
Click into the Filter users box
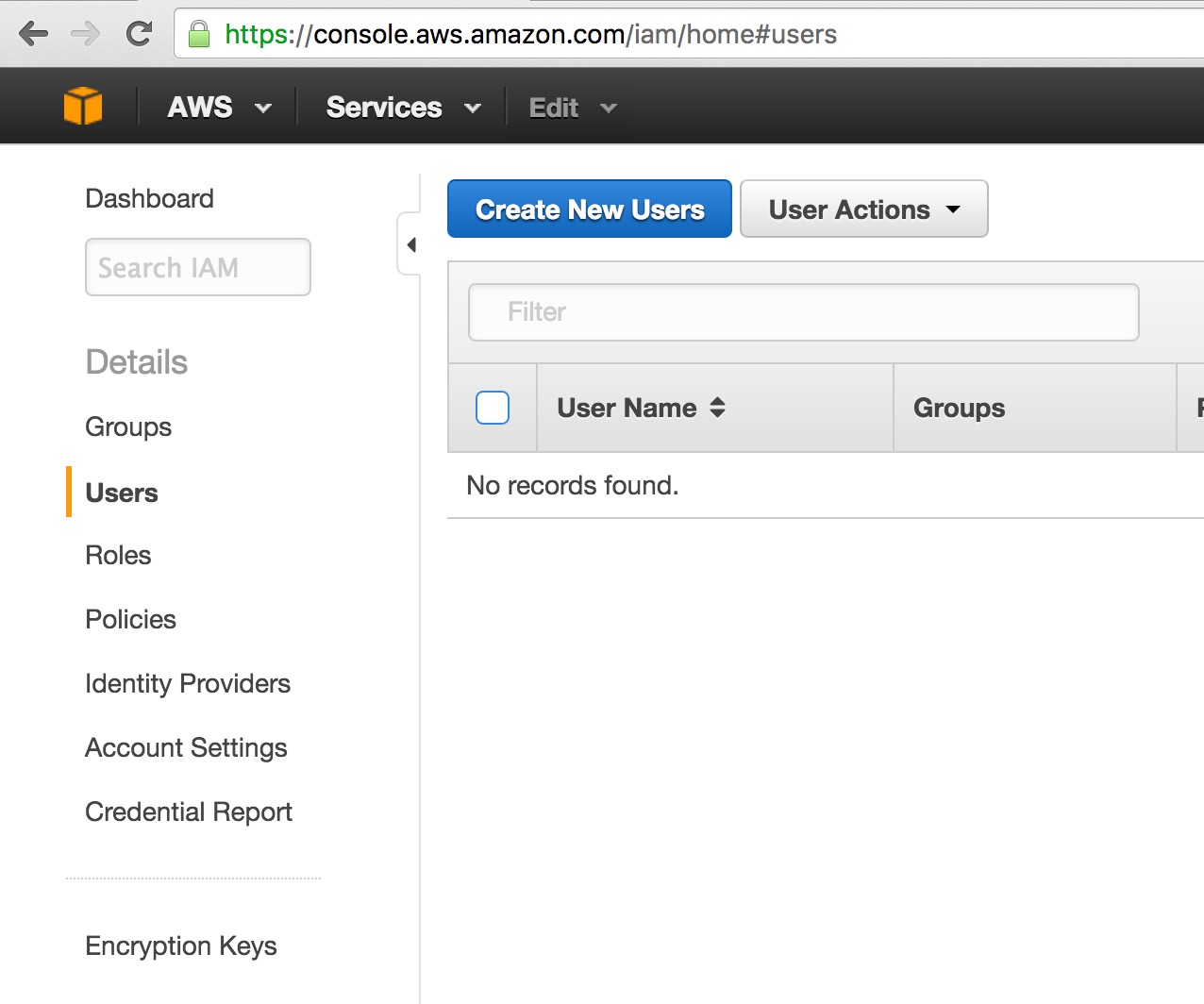(804, 312)
